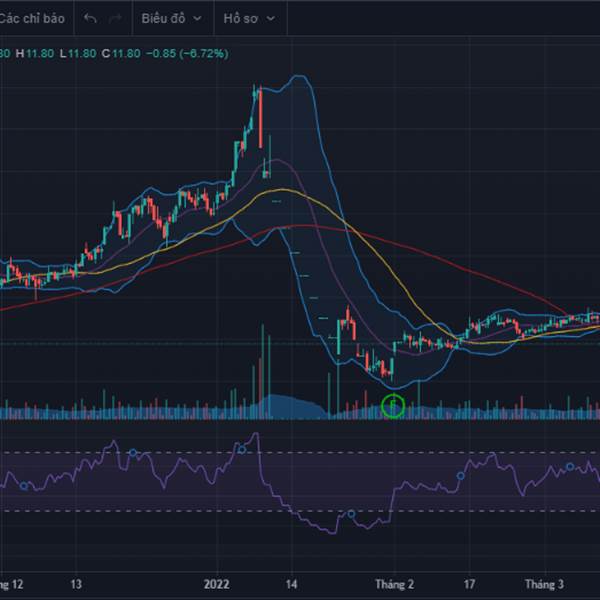
Task: Click the 14 date label on time axis
Action: pyautogui.click(x=291, y=584)
